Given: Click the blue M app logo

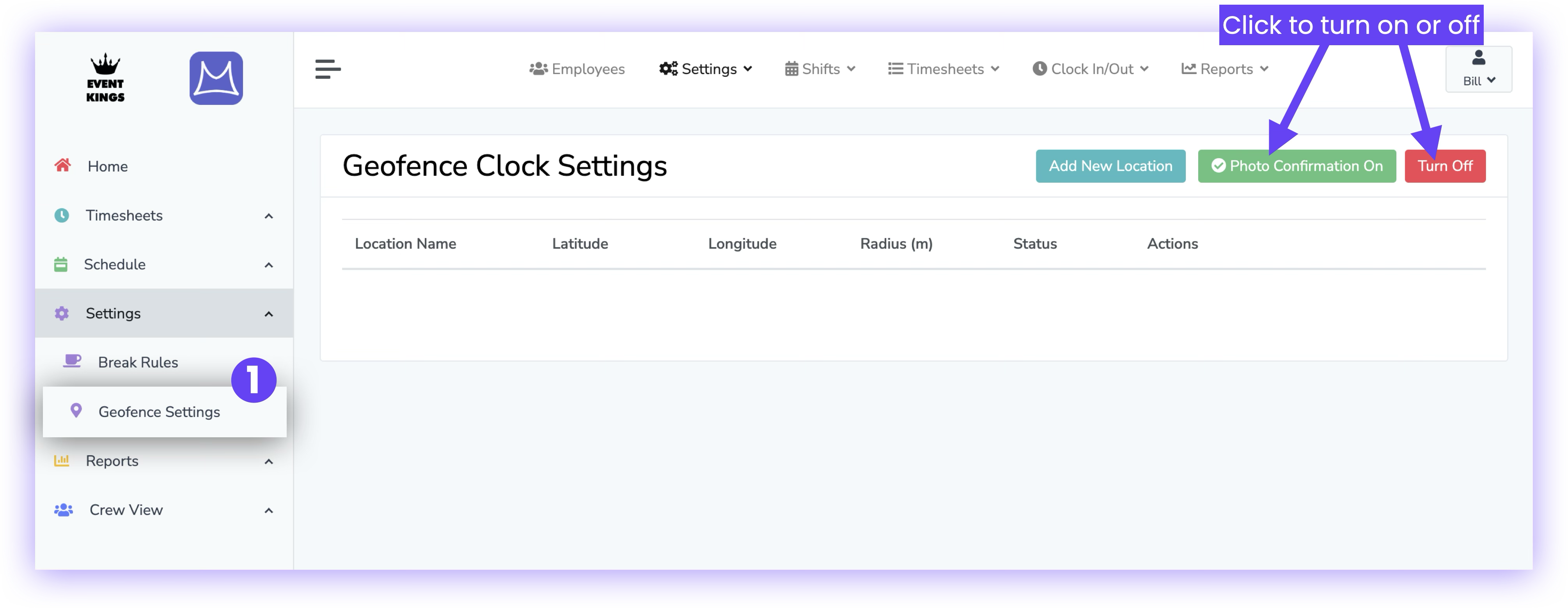Looking at the screenshot, I should [x=216, y=78].
